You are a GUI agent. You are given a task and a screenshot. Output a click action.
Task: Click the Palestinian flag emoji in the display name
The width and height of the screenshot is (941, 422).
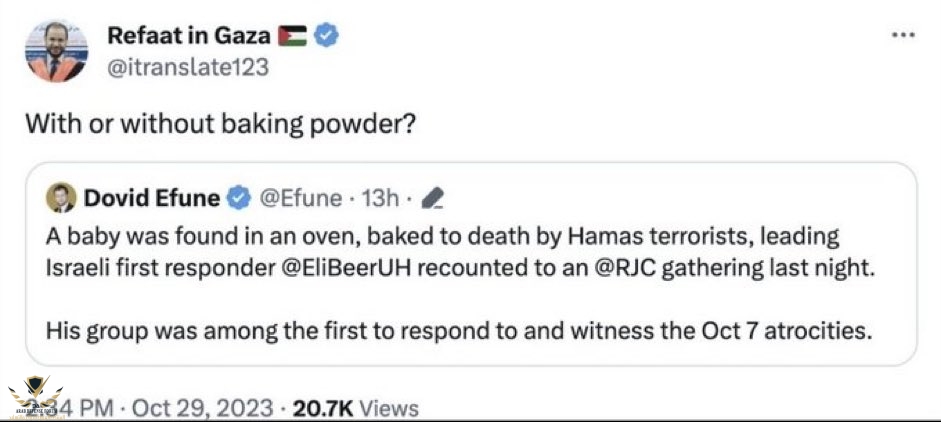tap(295, 36)
